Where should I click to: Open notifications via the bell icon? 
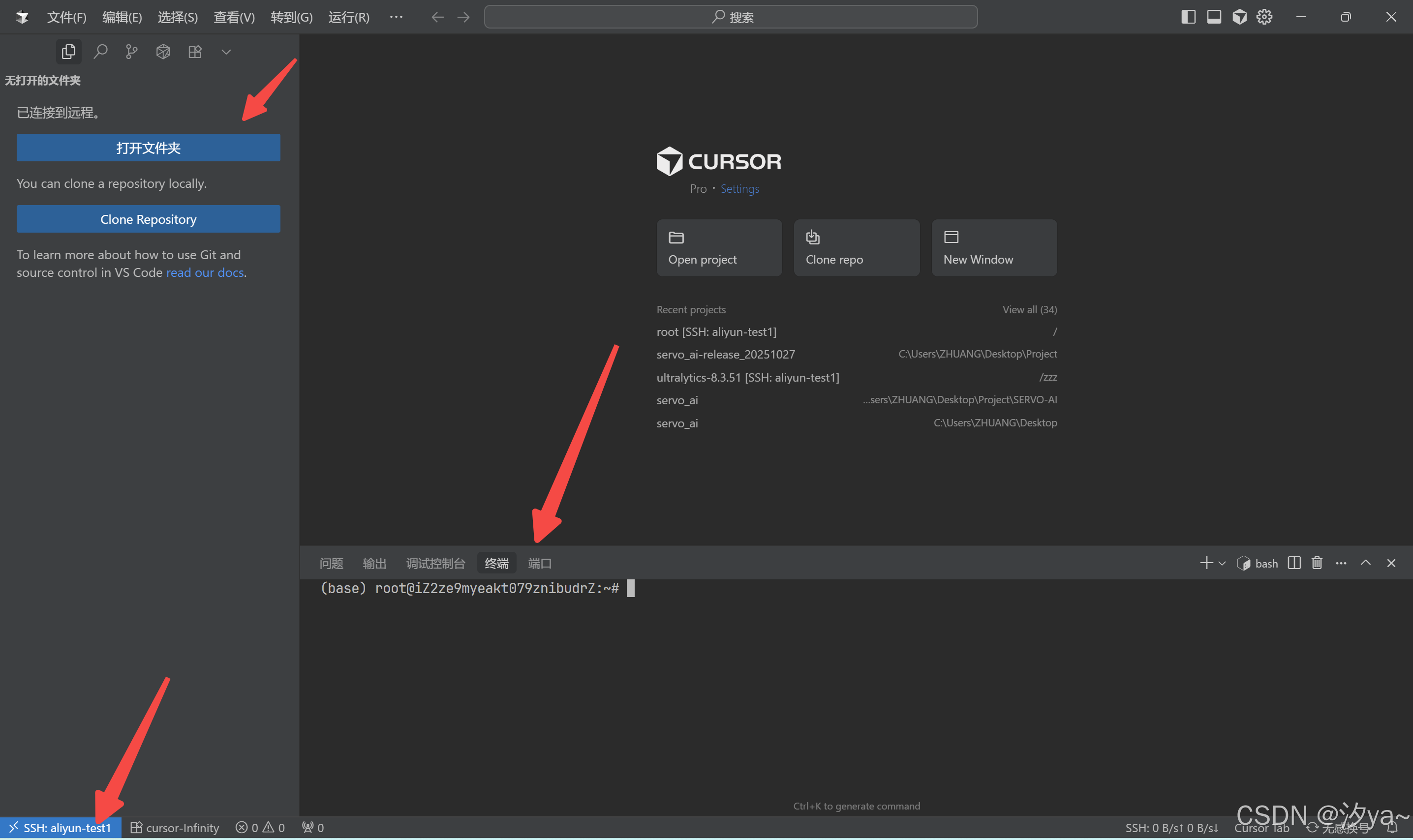coord(1391,828)
